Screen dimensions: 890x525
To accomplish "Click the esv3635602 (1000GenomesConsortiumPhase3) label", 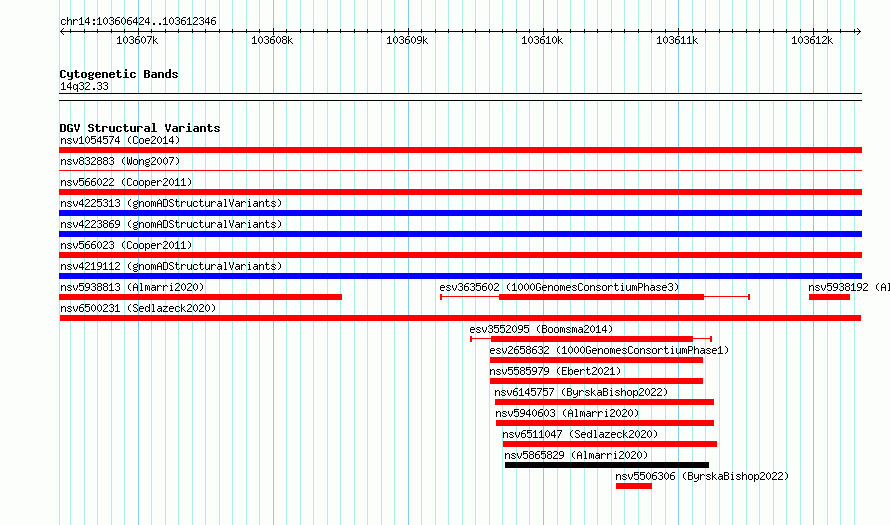I will [x=559, y=287].
